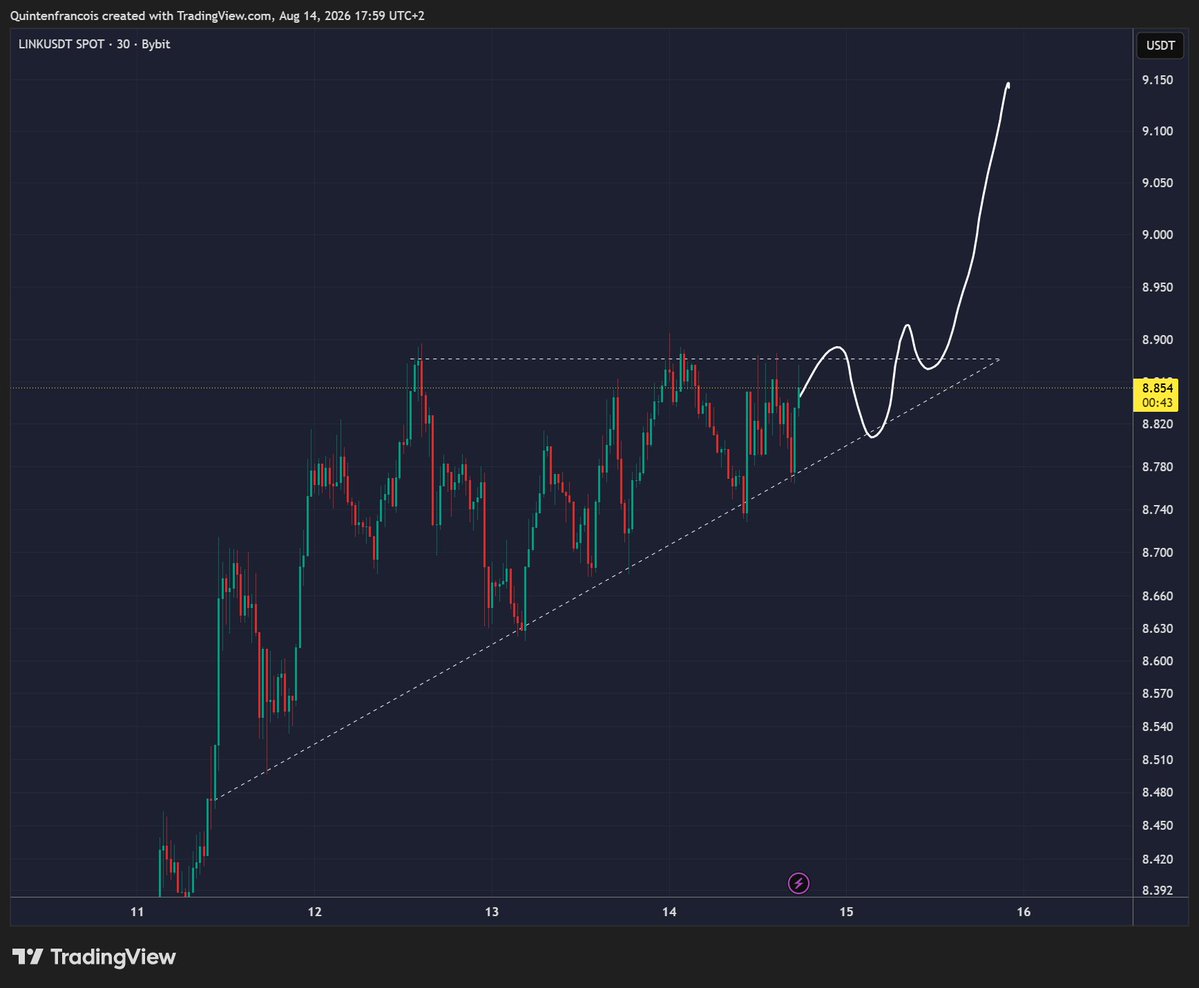Click the 9.050 price axis label
Viewport: 1199px width, 988px height.
pyautogui.click(x=1157, y=183)
